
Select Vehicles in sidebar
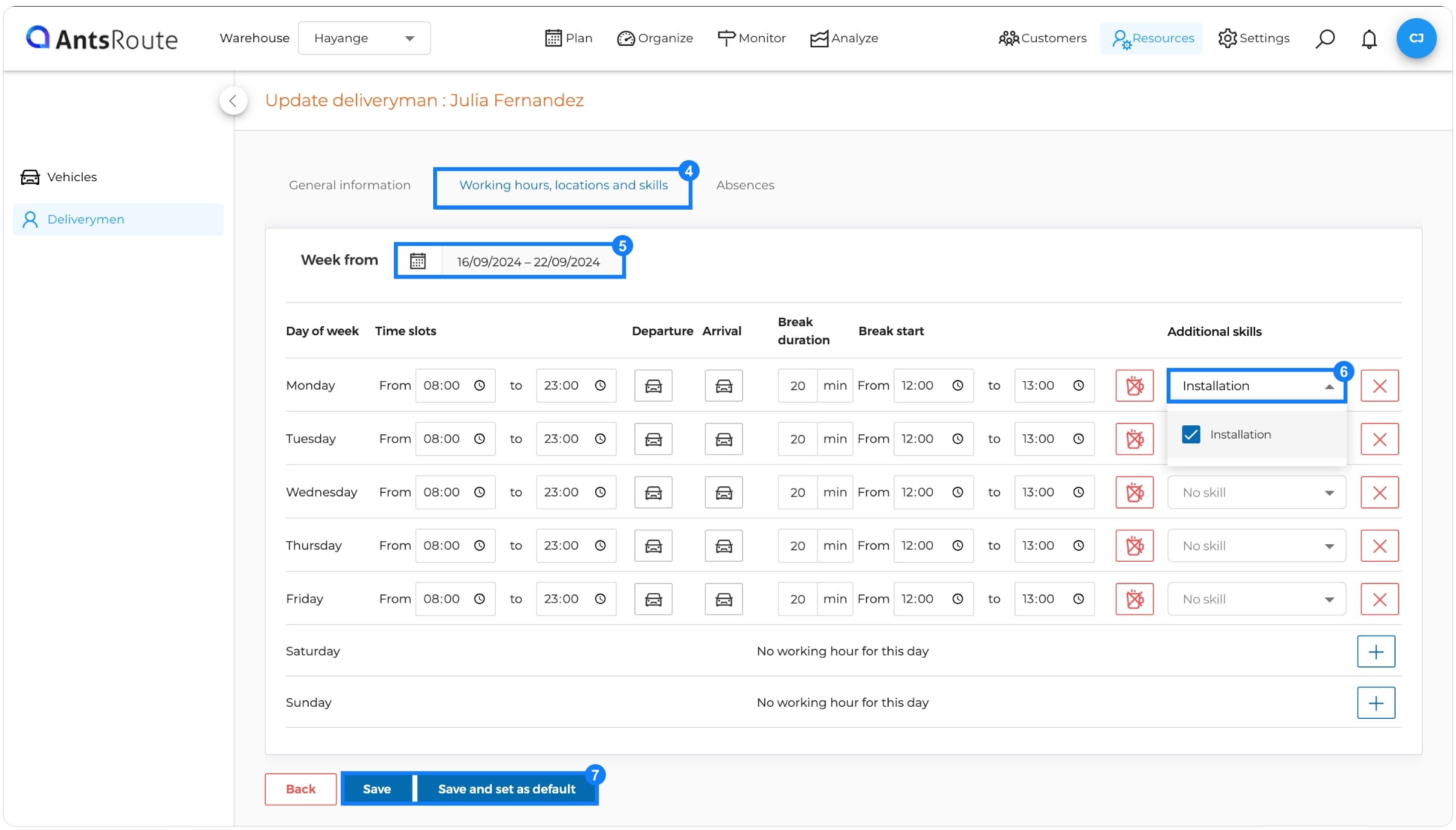[59, 177]
